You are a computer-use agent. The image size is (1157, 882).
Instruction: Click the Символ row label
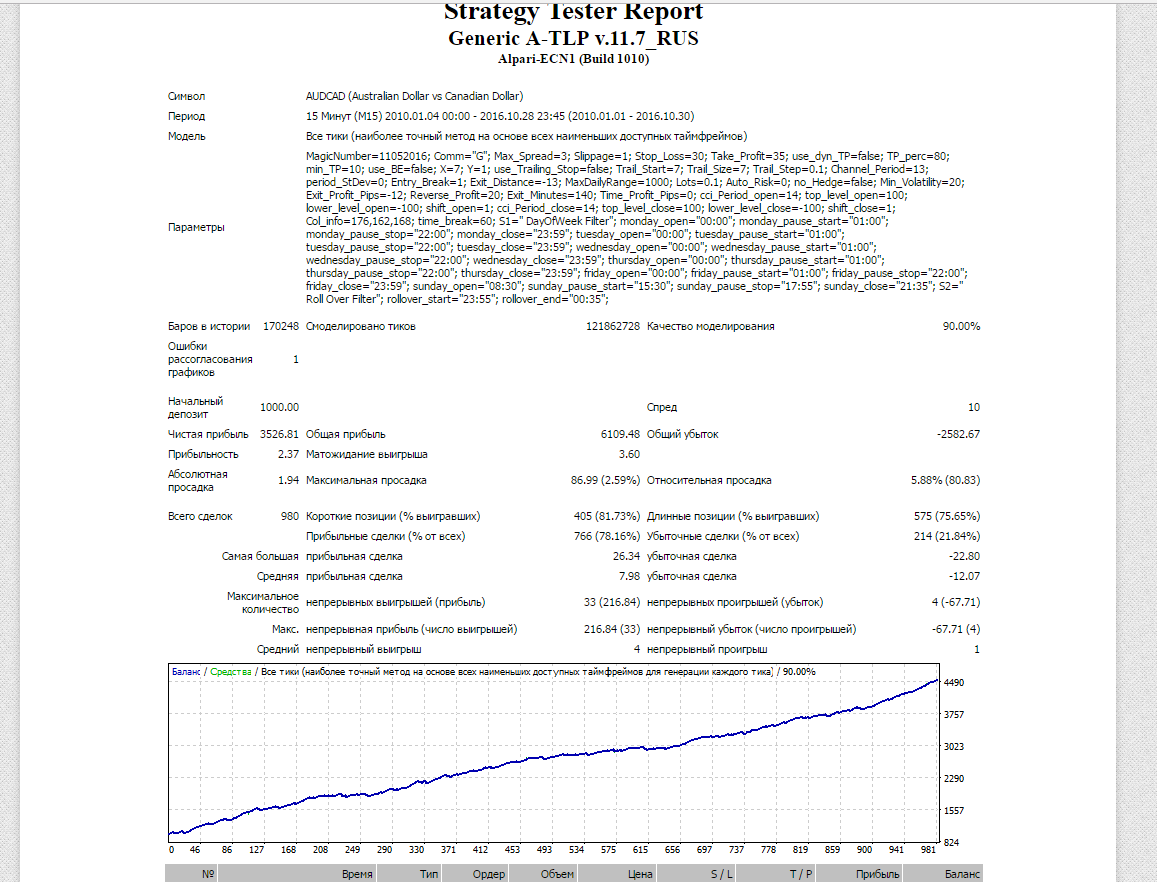click(187, 96)
